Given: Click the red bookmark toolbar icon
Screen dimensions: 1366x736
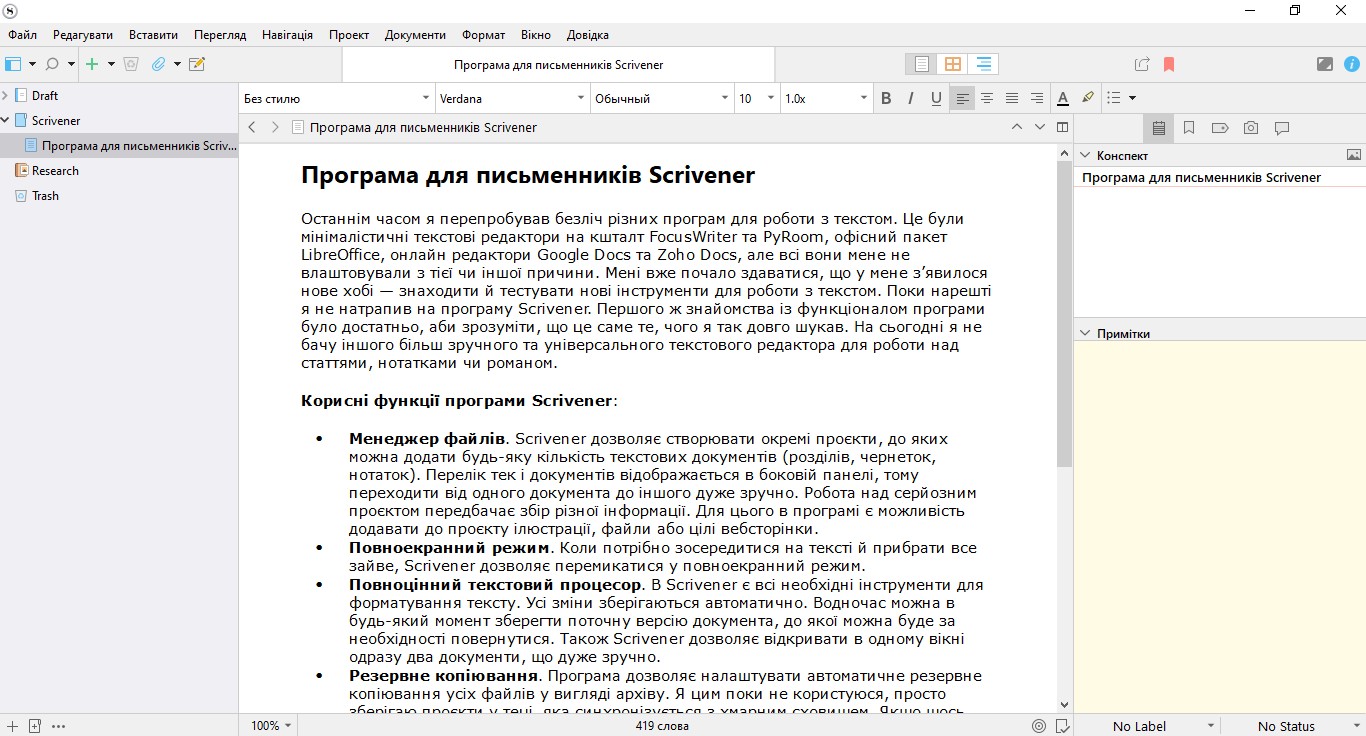Looking at the screenshot, I should pyautogui.click(x=1169, y=64).
